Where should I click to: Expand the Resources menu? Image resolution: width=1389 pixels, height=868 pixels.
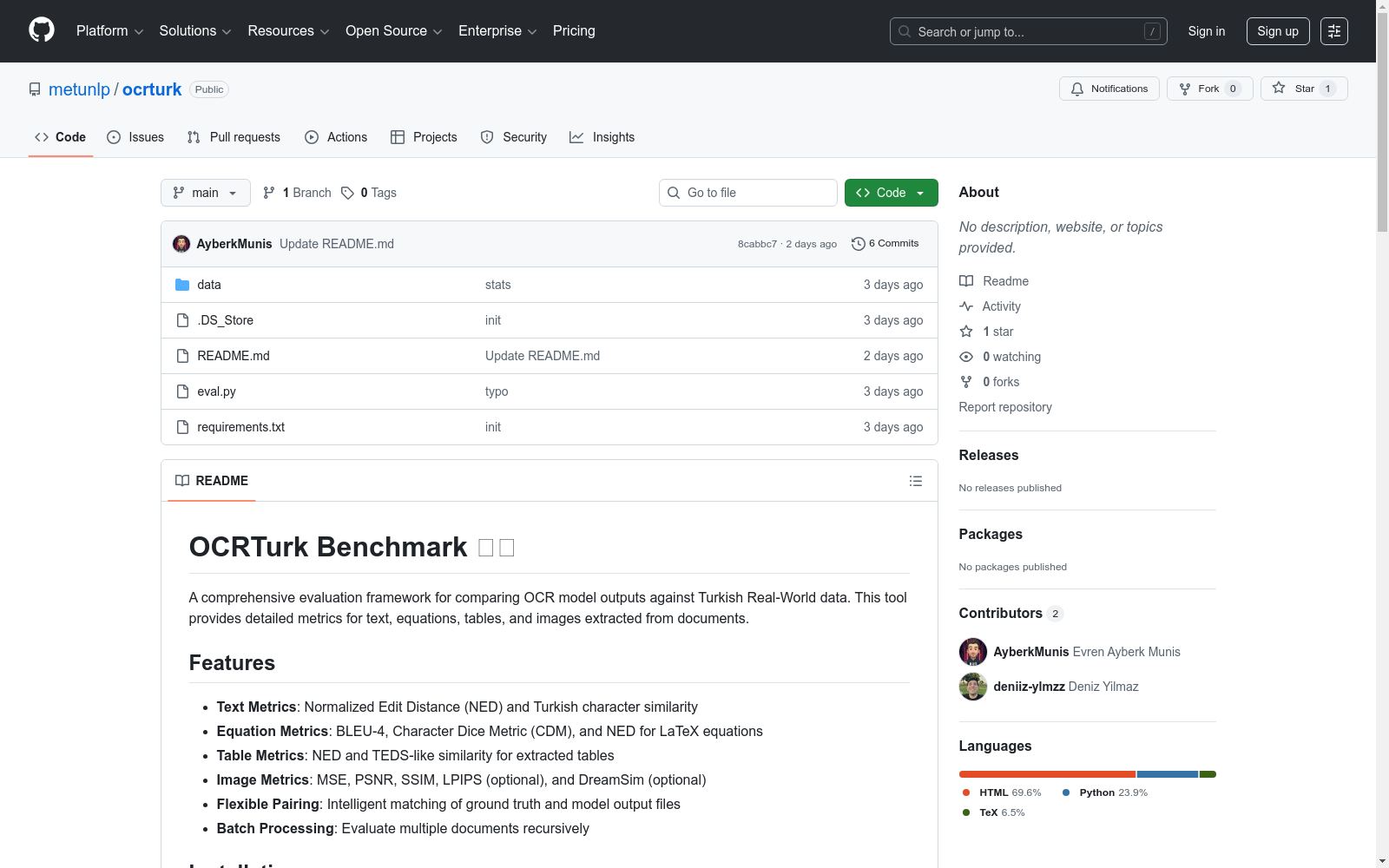[x=289, y=31]
